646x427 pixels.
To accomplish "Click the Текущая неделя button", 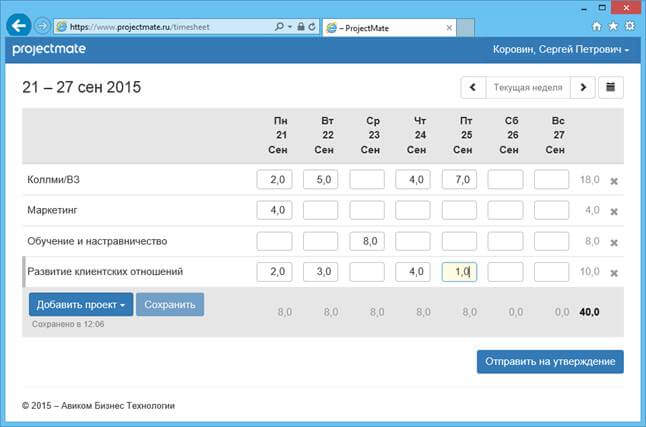I will [527, 87].
